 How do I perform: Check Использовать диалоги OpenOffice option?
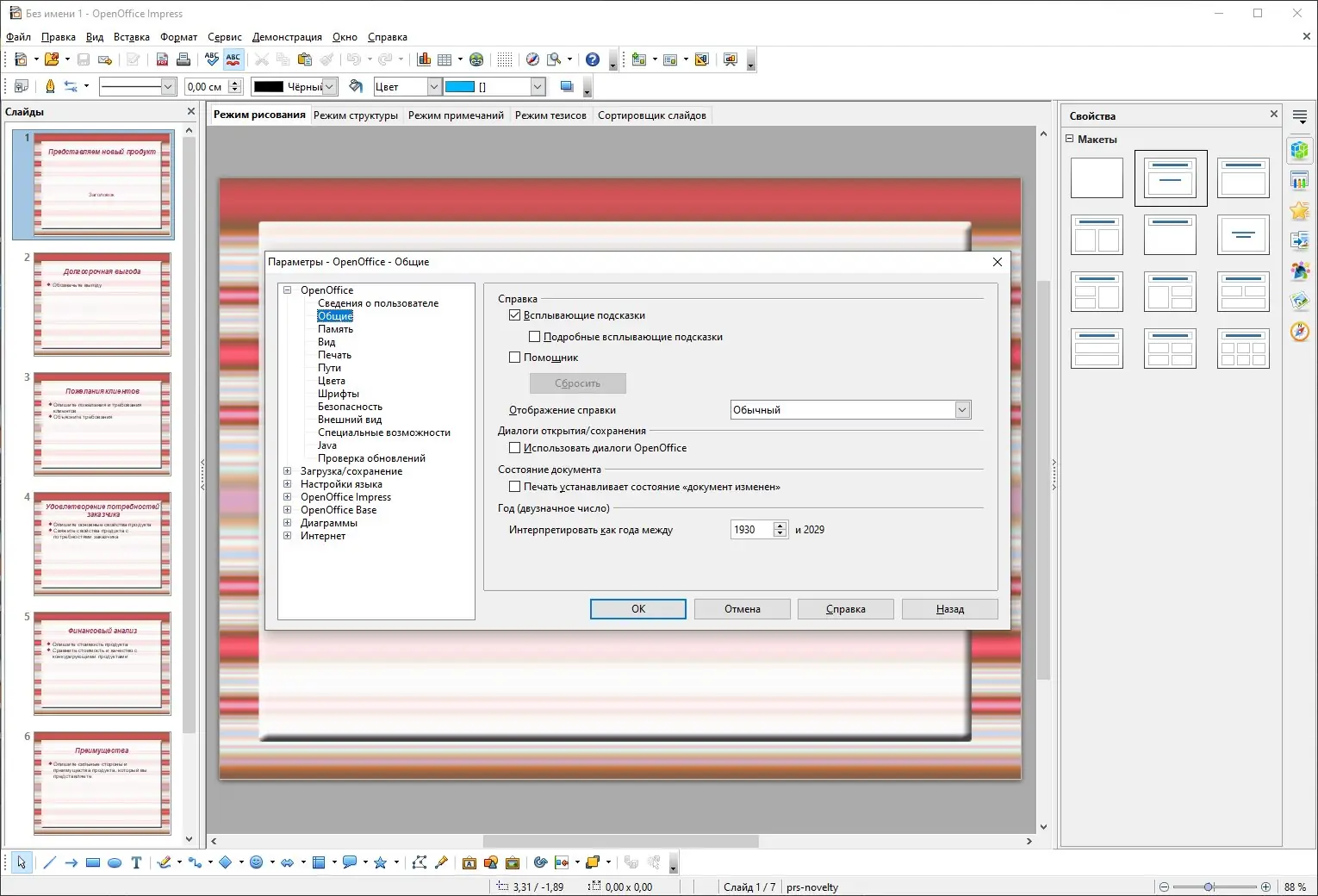(515, 448)
